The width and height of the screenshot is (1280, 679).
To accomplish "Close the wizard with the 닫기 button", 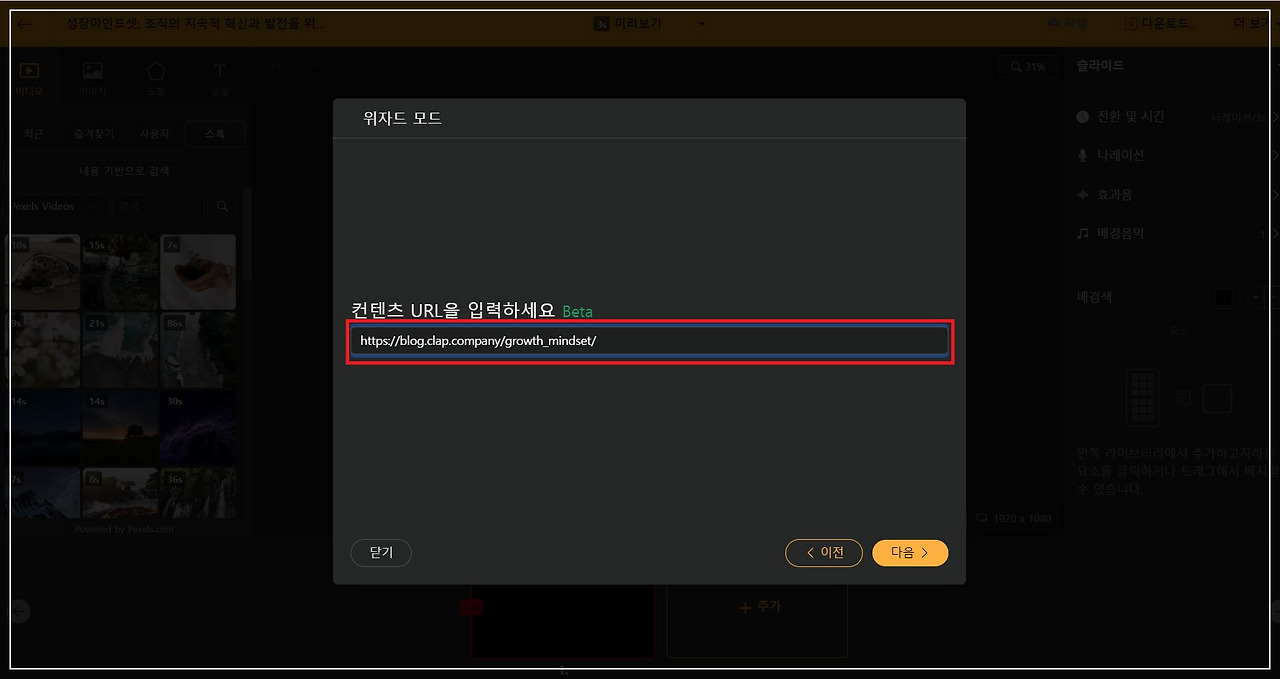I will click(x=381, y=553).
